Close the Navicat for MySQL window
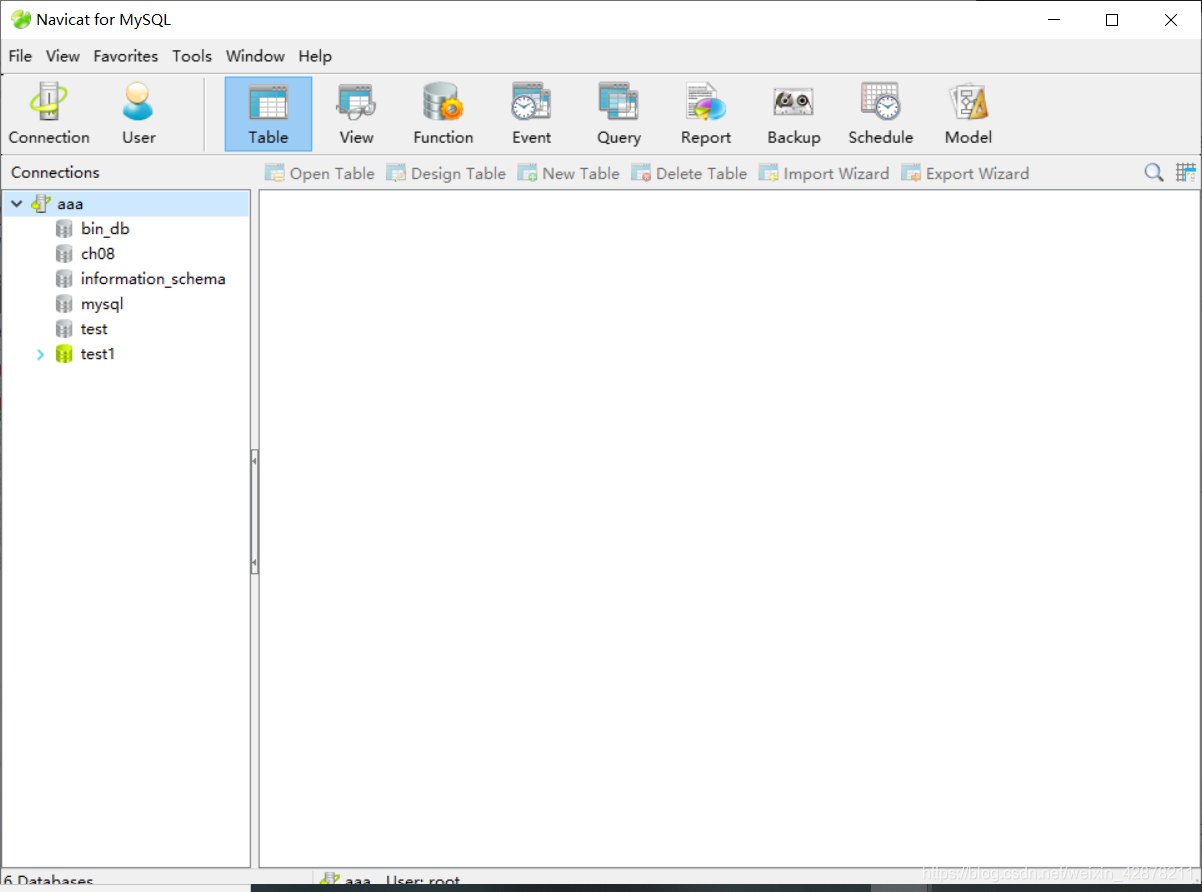 pyautogui.click(x=1171, y=19)
